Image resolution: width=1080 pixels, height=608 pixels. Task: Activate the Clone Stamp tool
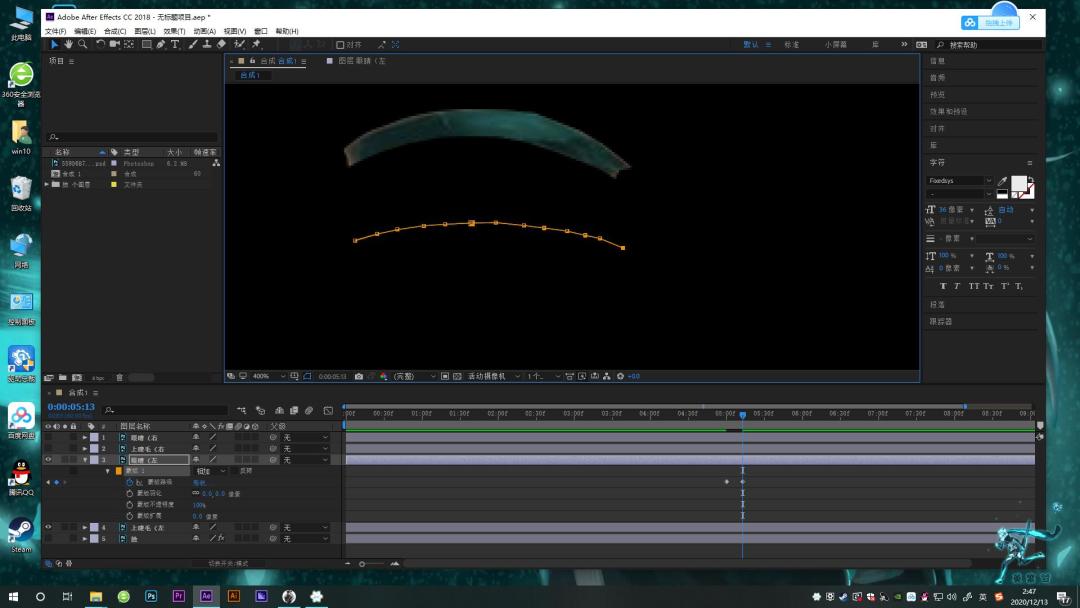coord(207,44)
